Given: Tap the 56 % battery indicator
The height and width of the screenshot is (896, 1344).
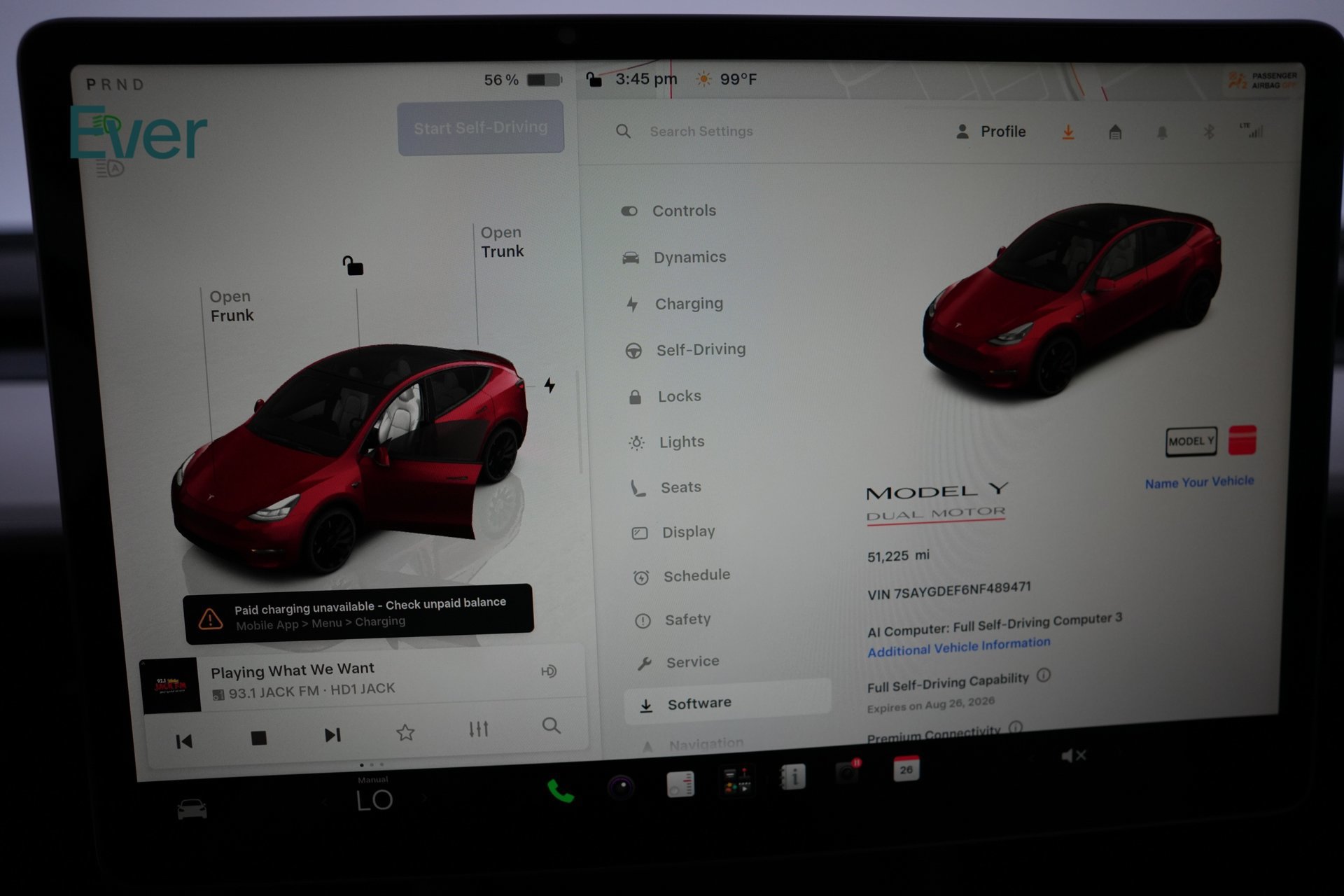Looking at the screenshot, I should tap(523, 80).
